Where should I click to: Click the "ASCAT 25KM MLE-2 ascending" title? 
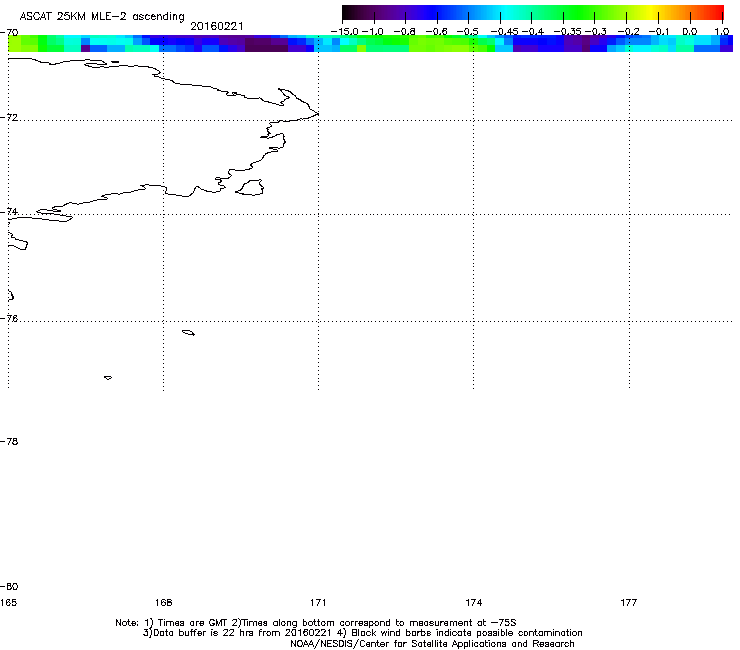102,16
